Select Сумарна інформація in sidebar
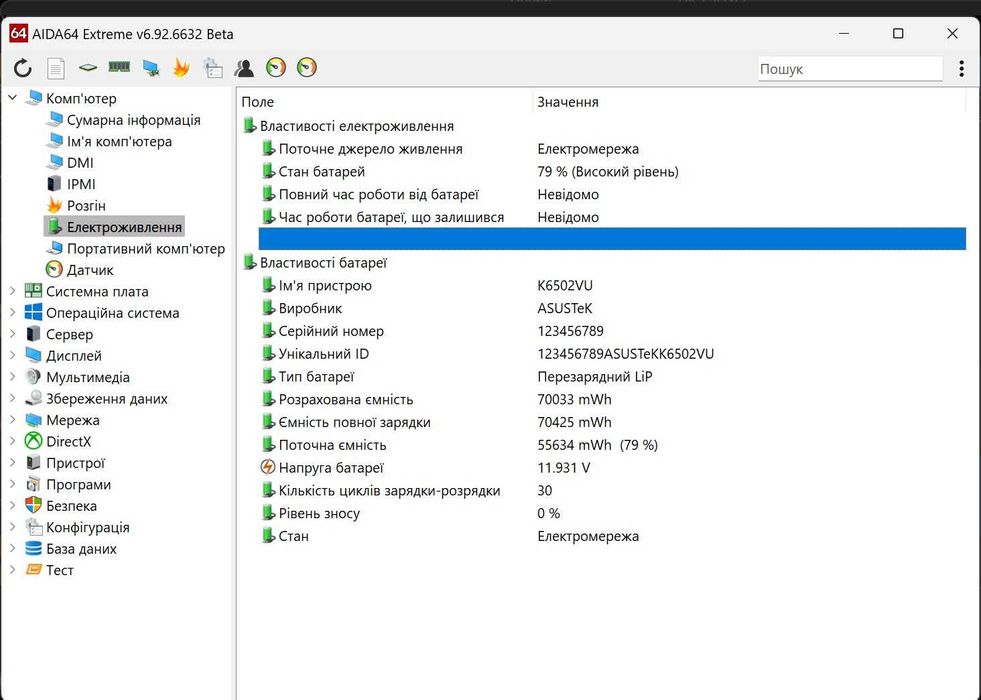The width and height of the screenshot is (981, 700). pos(133,120)
